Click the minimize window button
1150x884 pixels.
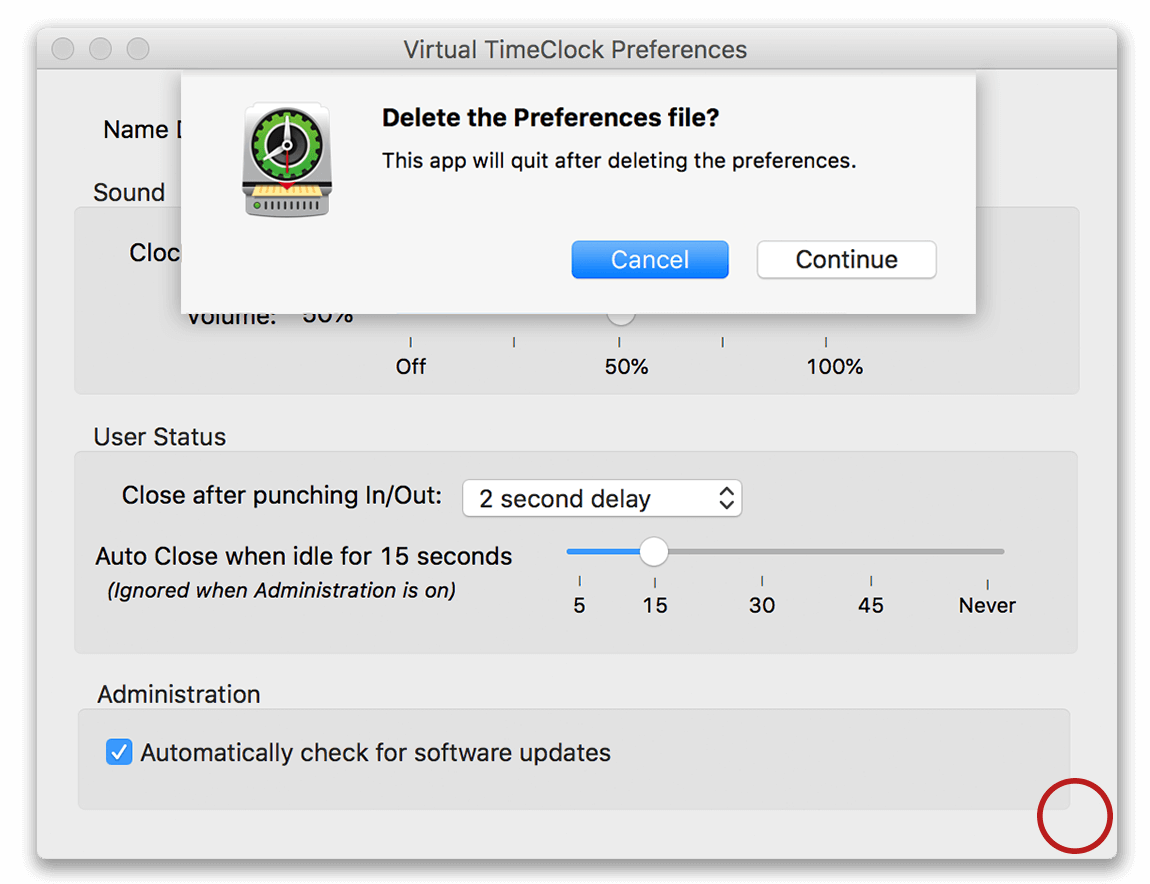100,48
